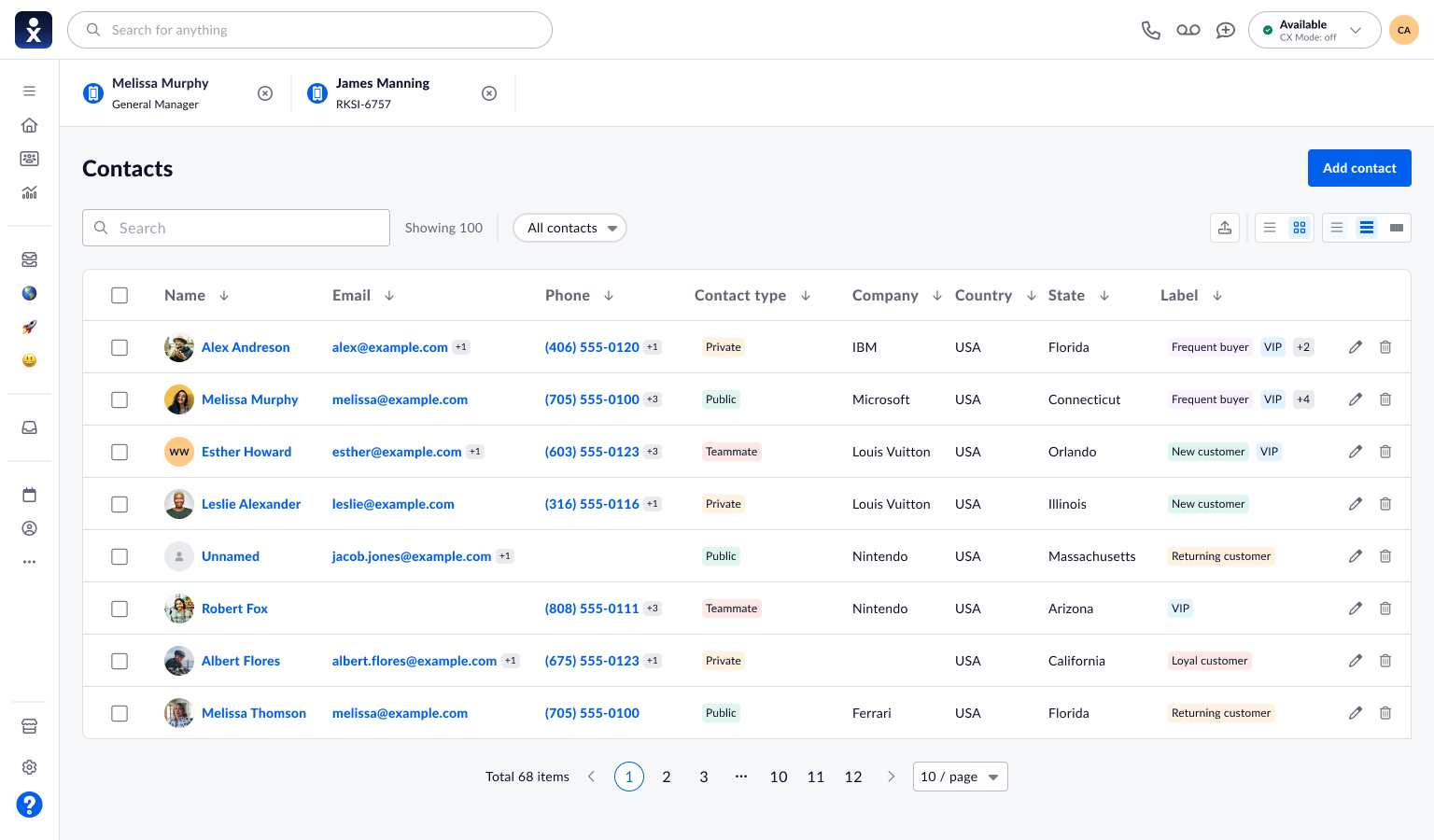Open Esther Howard's contact name link
This screenshot has width=1434, height=840.
pyautogui.click(x=246, y=452)
